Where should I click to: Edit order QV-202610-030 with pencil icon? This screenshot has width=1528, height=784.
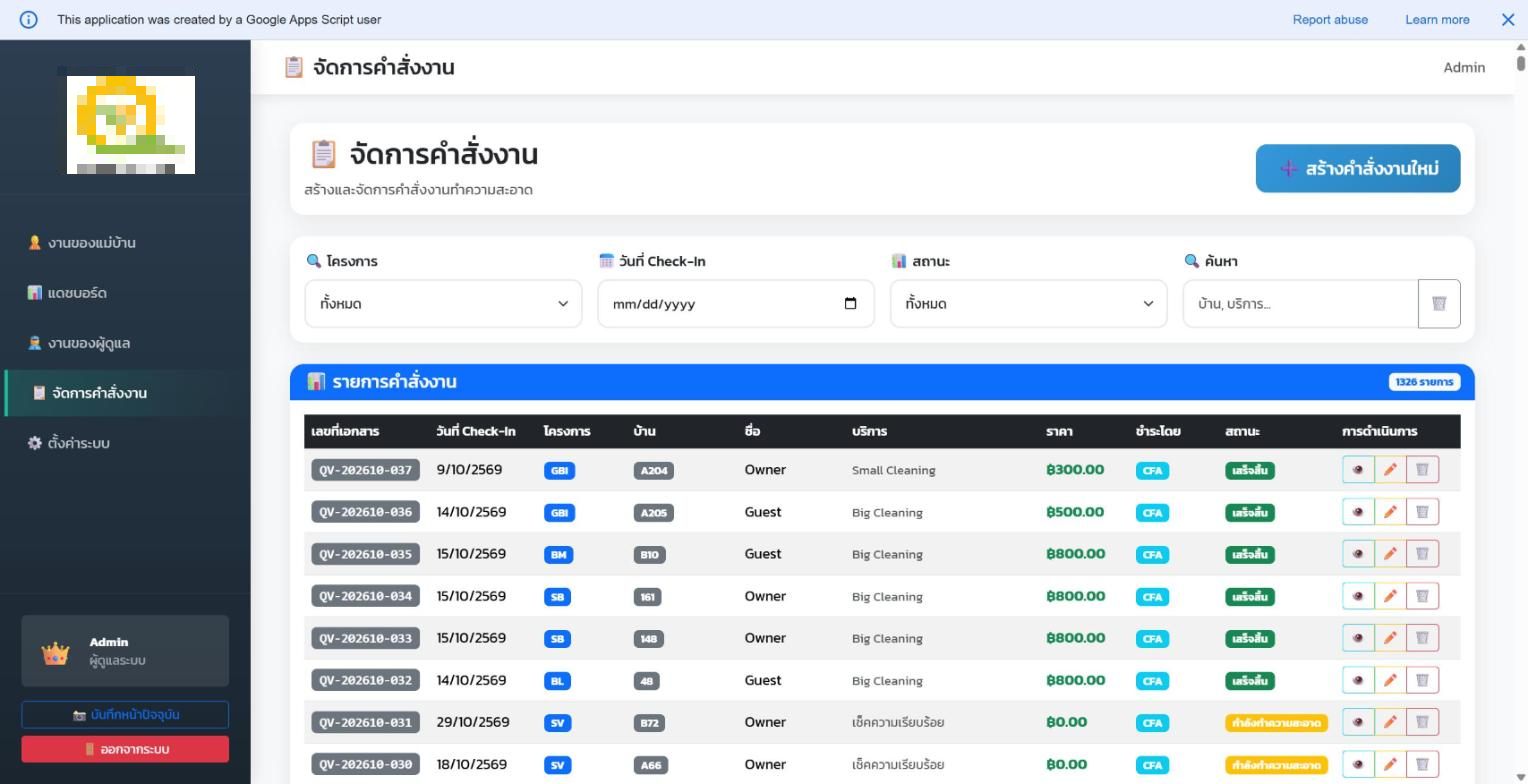click(1390, 764)
